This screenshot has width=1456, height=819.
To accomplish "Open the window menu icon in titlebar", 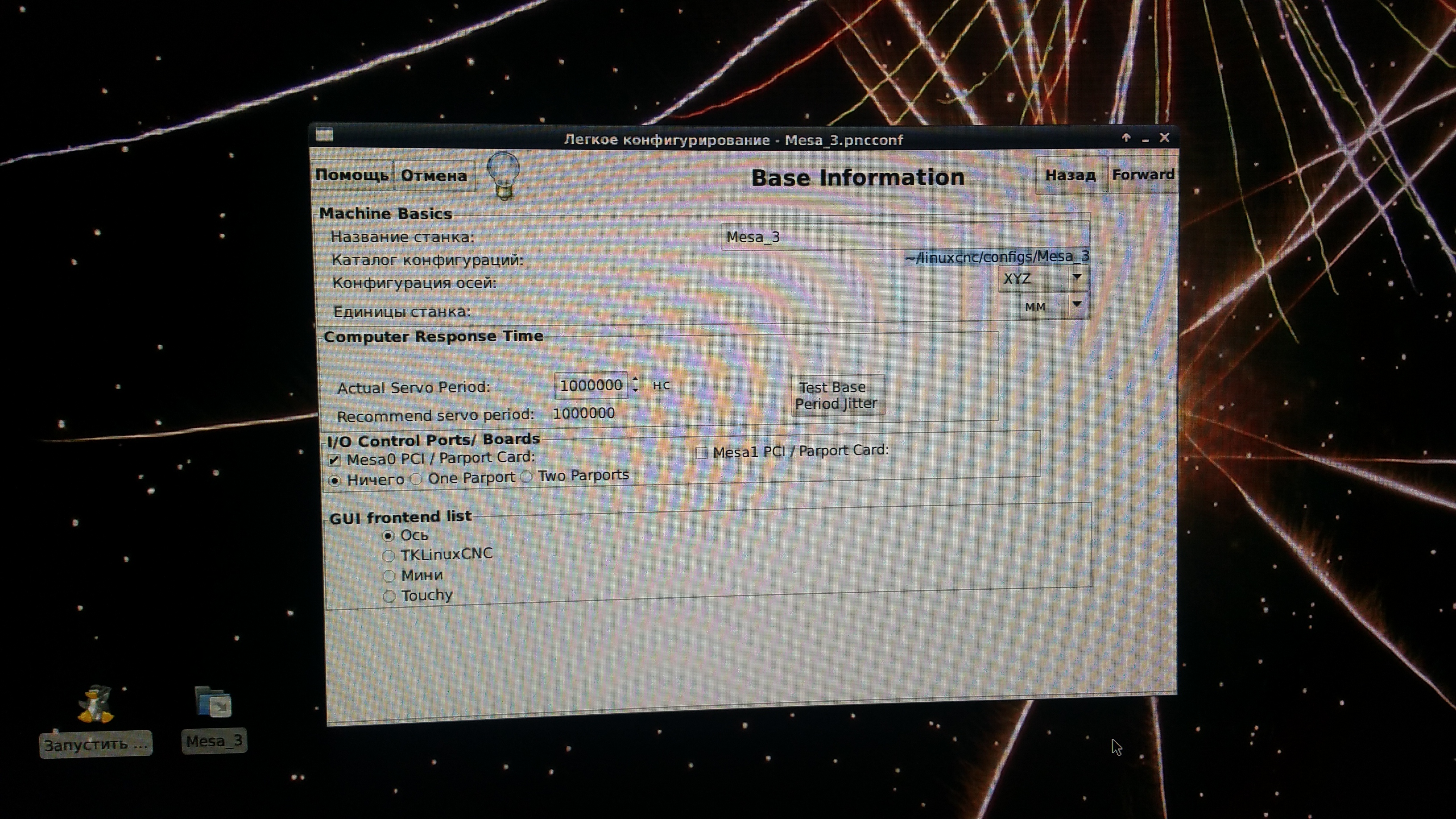I will tap(324, 135).
